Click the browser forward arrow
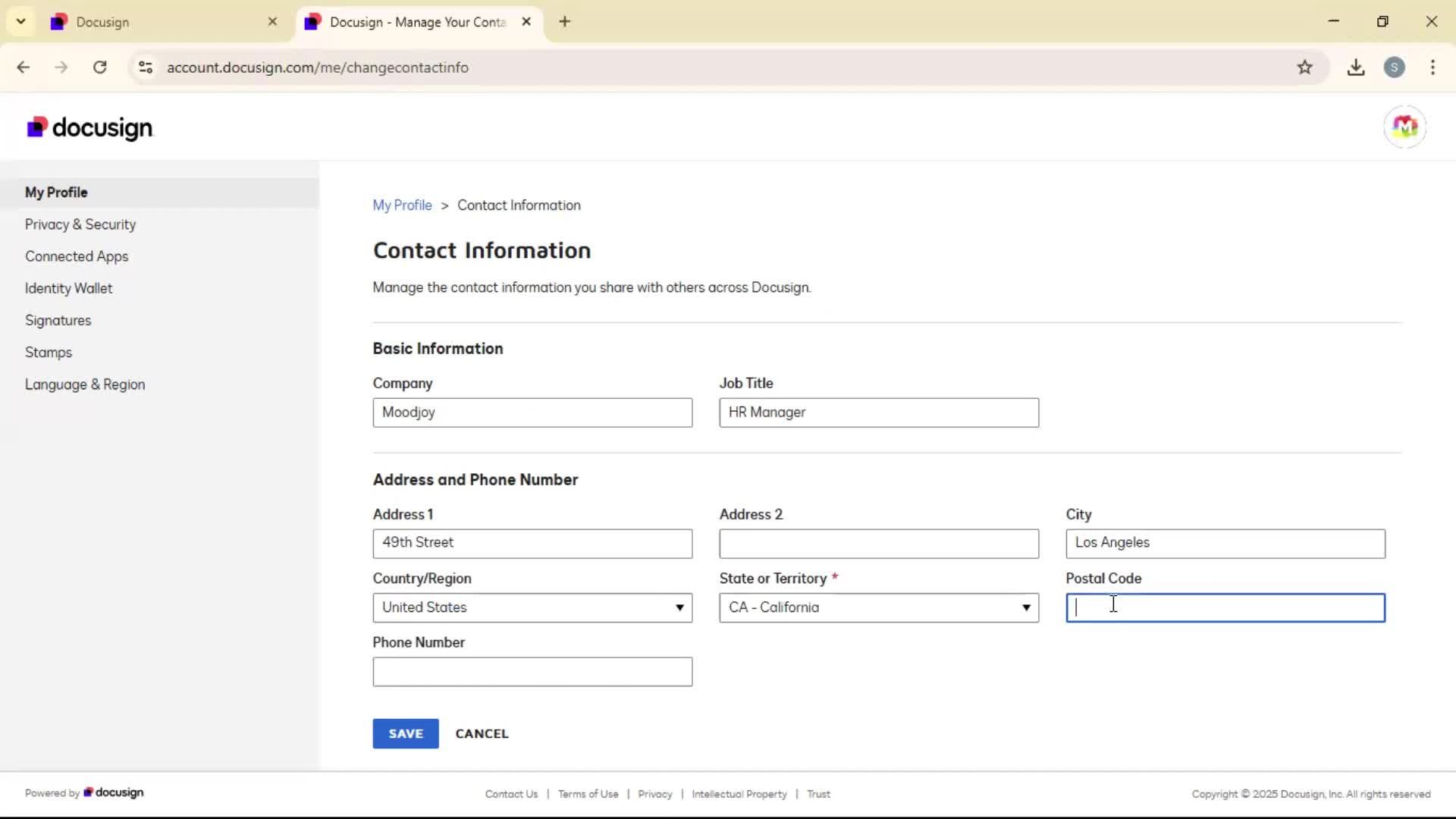This screenshot has width=1456, height=819. tap(61, 67)
